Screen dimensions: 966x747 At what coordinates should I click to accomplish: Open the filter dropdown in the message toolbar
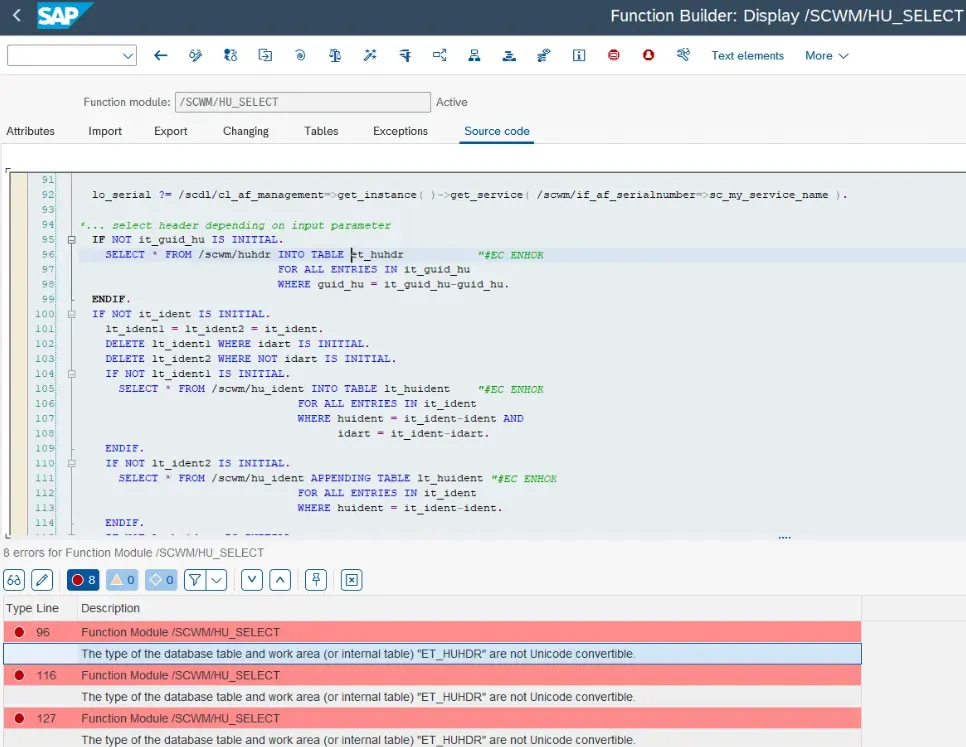click(216, 580)
